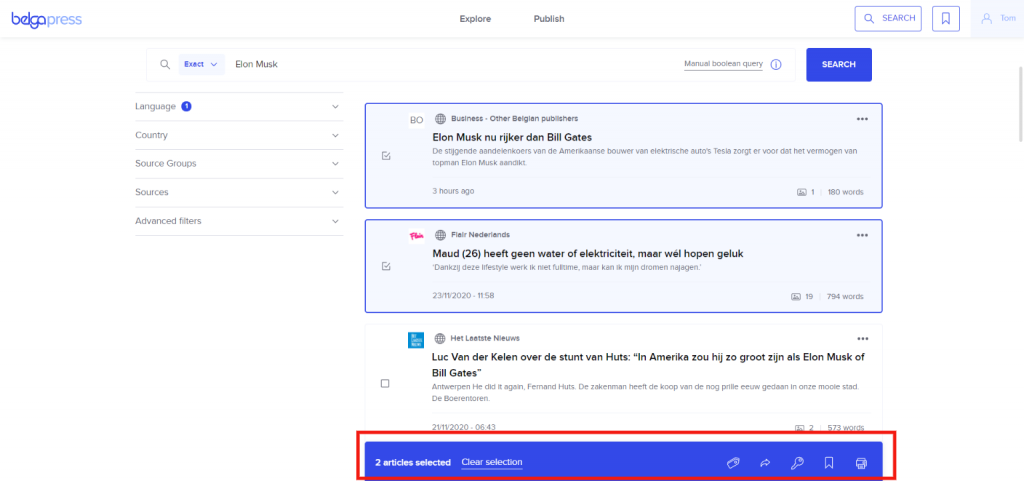
Task: Click the key icon in selection bar
Action: 797,463
